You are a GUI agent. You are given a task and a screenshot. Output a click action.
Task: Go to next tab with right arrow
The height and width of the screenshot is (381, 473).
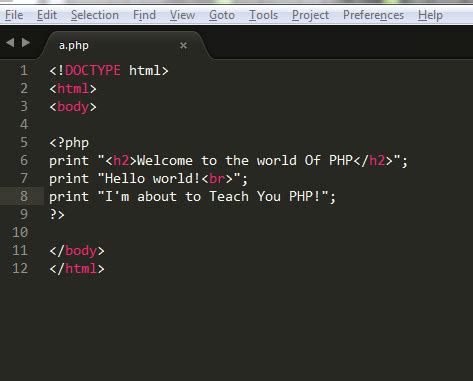[x=26, y=42]
